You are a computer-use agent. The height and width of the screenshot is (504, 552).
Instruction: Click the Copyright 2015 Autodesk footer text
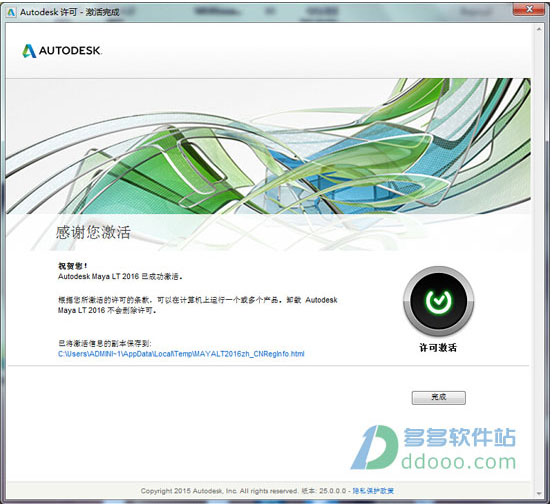point(219,491)
